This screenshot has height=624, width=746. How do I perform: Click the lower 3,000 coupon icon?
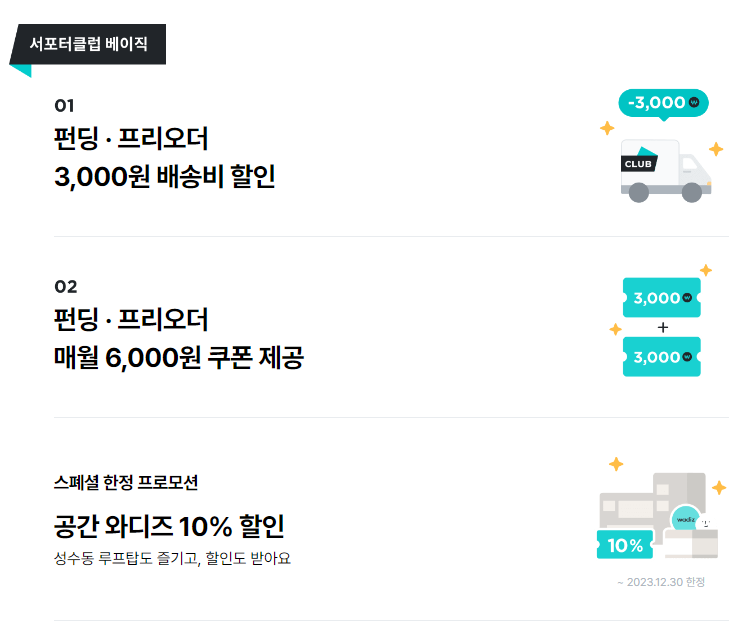pos(661,356)
